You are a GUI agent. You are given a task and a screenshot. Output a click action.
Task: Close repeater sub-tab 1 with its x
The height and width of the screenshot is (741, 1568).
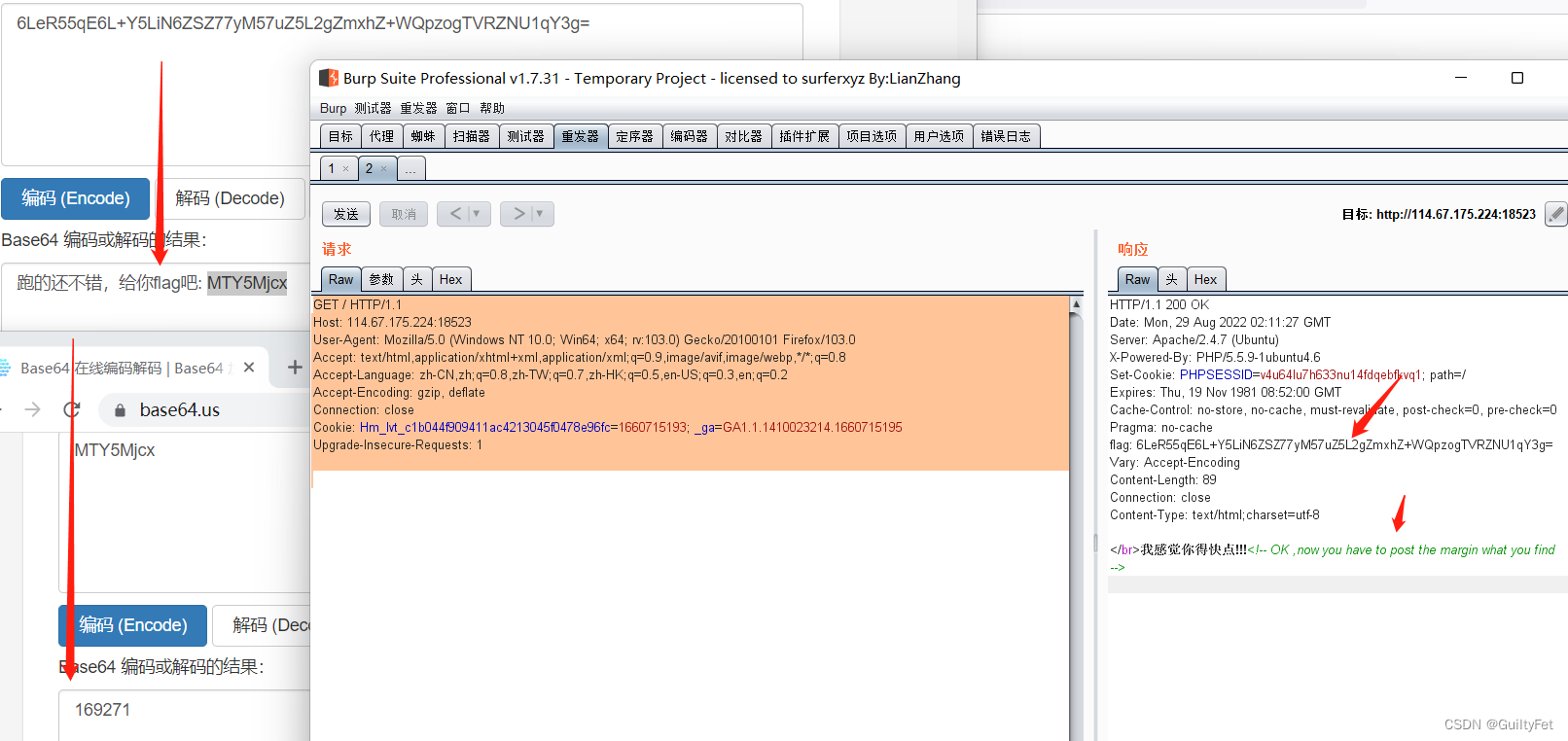(345, 169)
